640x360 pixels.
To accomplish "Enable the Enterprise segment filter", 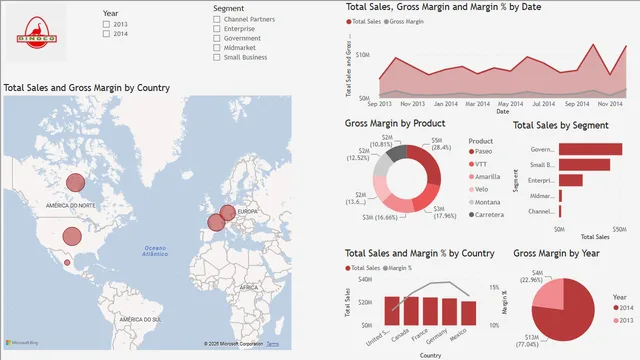I will click(217, 29).
